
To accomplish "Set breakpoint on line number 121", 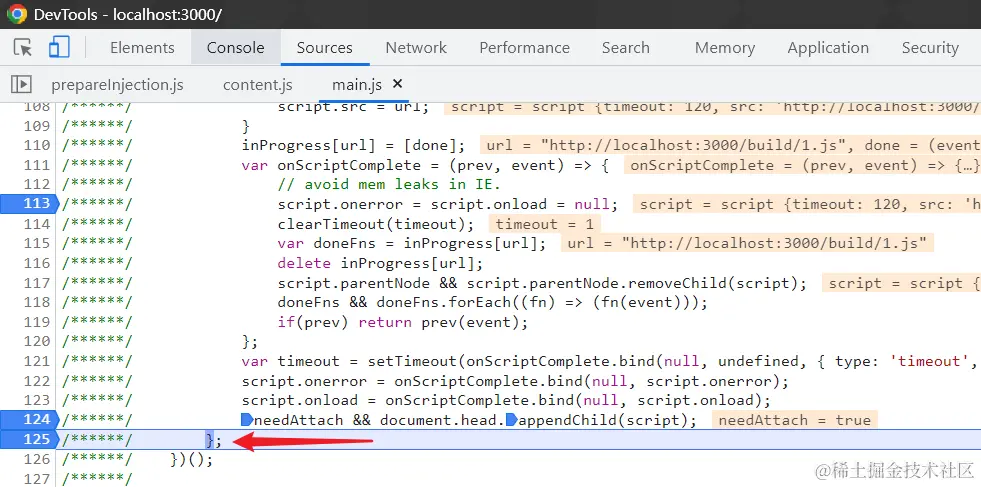I will [x=36, y=361].
